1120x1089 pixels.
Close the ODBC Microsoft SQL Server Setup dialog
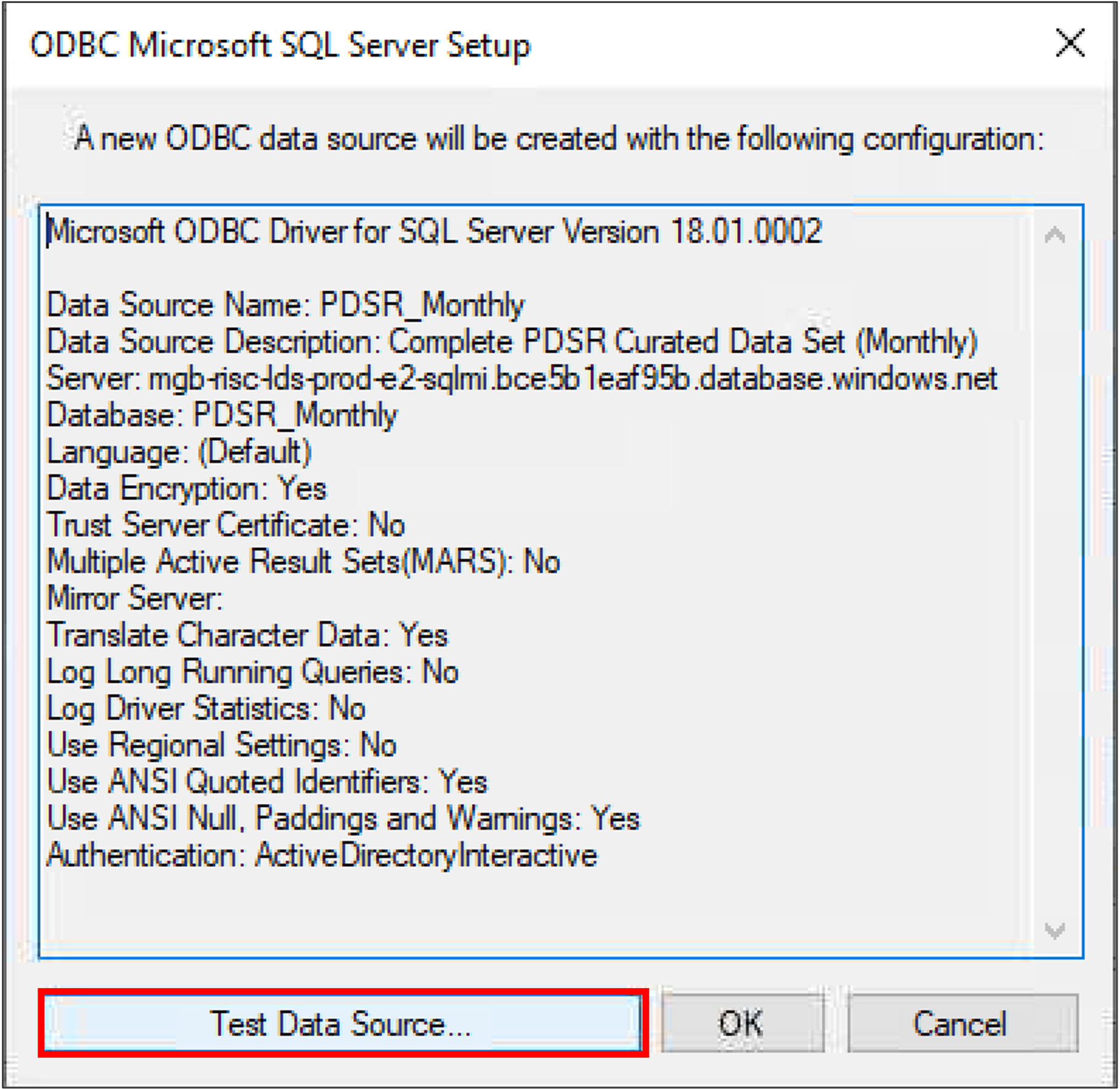(1070, 44)
